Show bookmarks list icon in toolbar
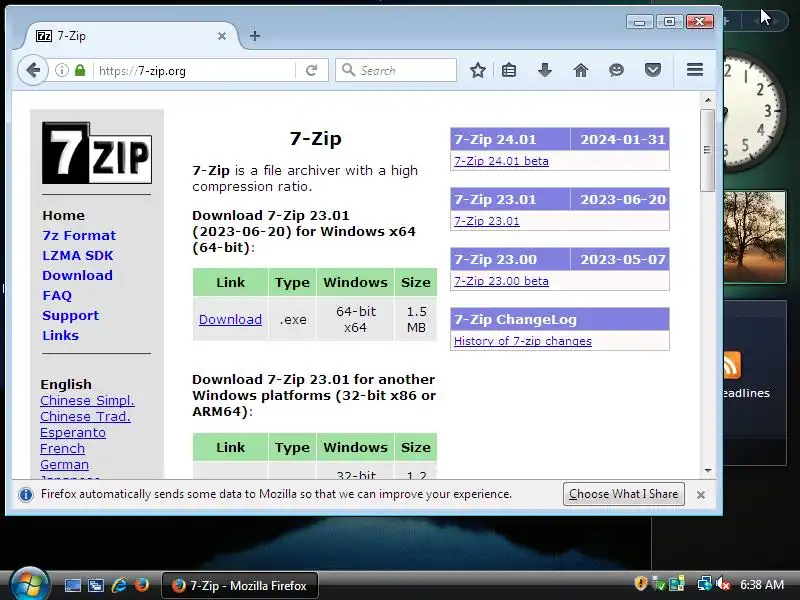 [x=509, y=70]
